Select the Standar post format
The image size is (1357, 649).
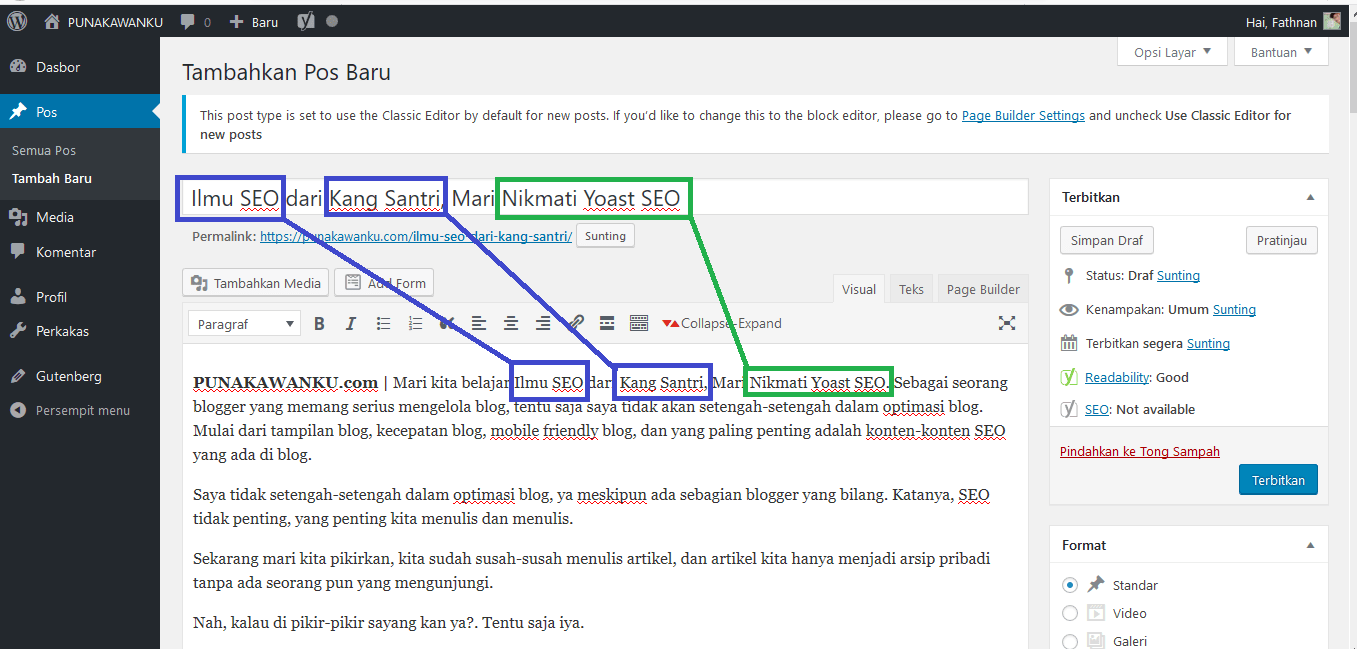pos(1070,585)
